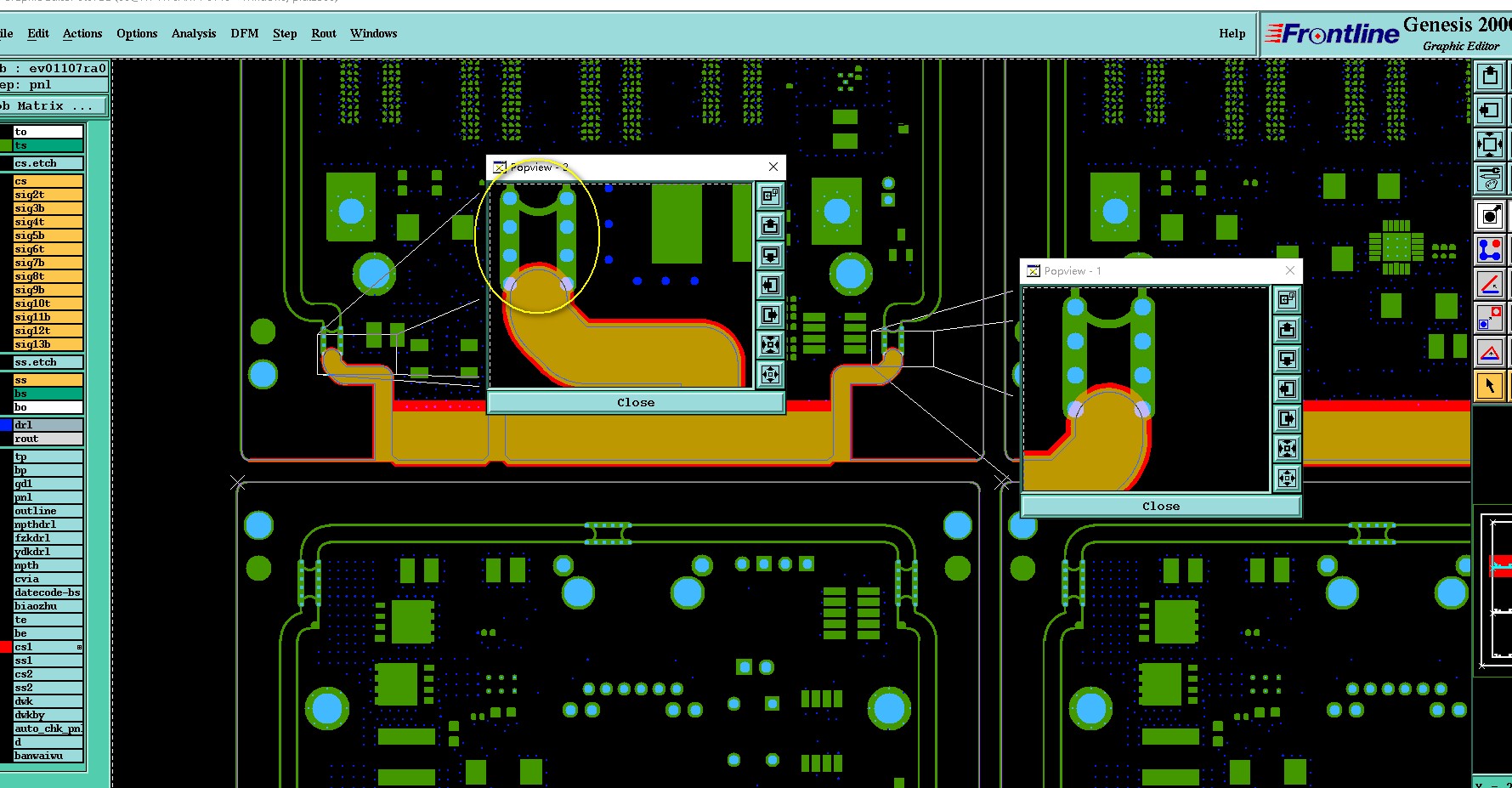1512x788 pixels.
Task: Select the rout layer row
Action: 48,439
